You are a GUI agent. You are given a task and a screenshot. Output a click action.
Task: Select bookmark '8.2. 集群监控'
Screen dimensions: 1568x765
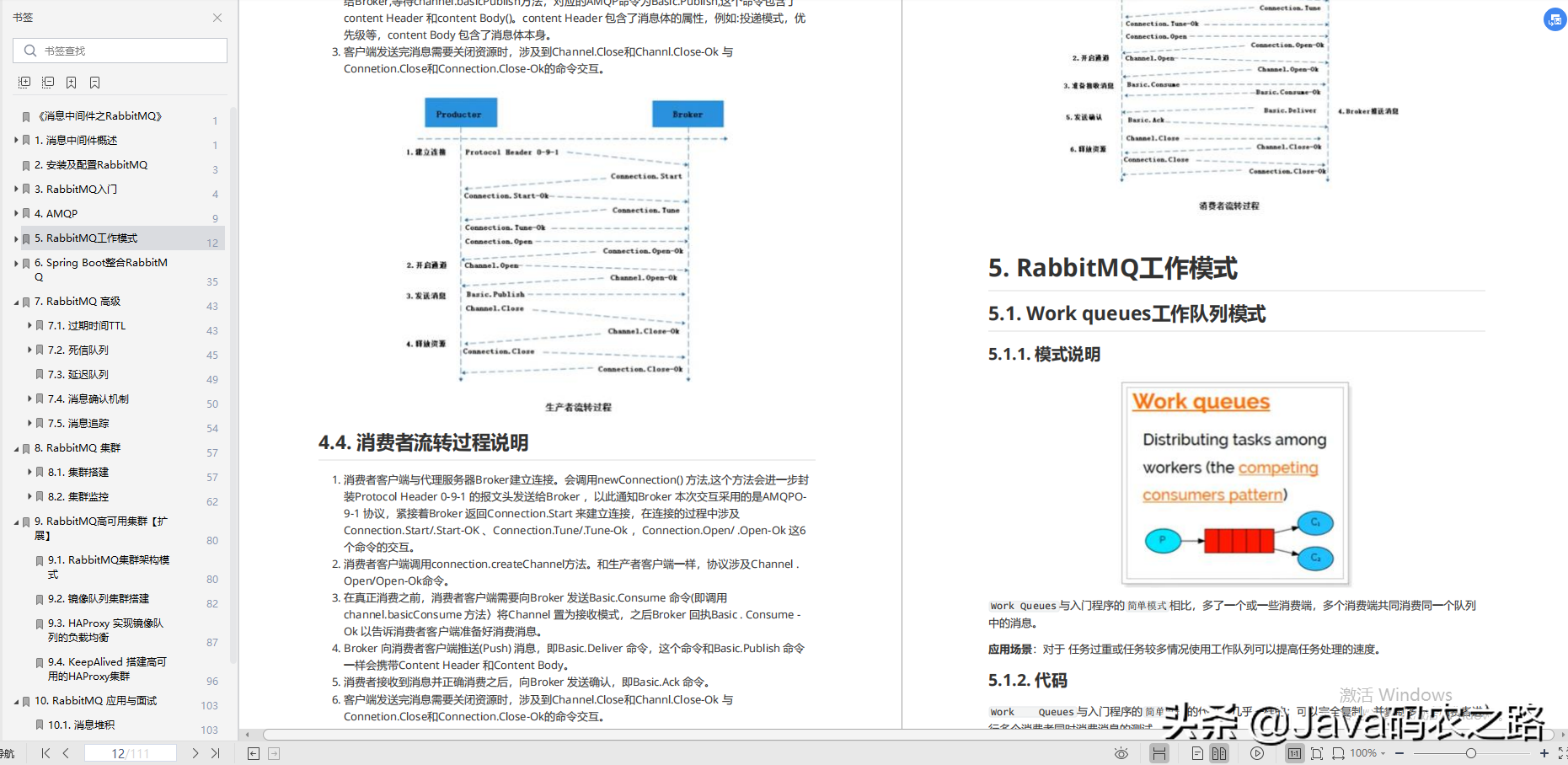(x=78, y=496)
